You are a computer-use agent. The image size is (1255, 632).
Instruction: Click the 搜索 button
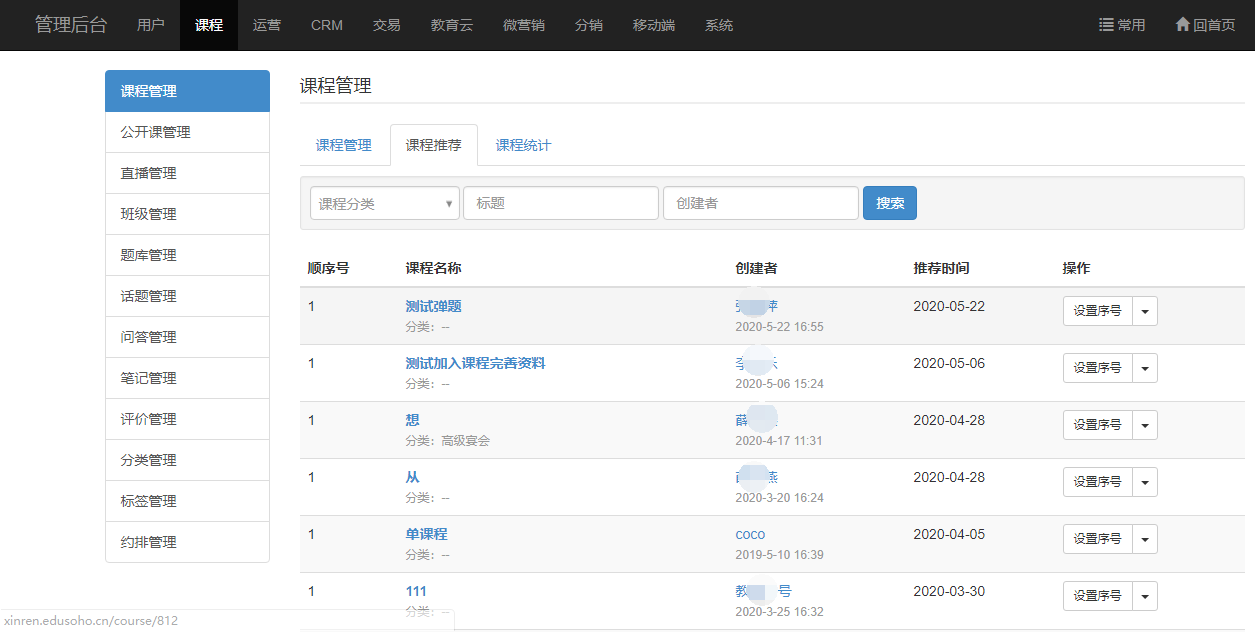point(889,203)
